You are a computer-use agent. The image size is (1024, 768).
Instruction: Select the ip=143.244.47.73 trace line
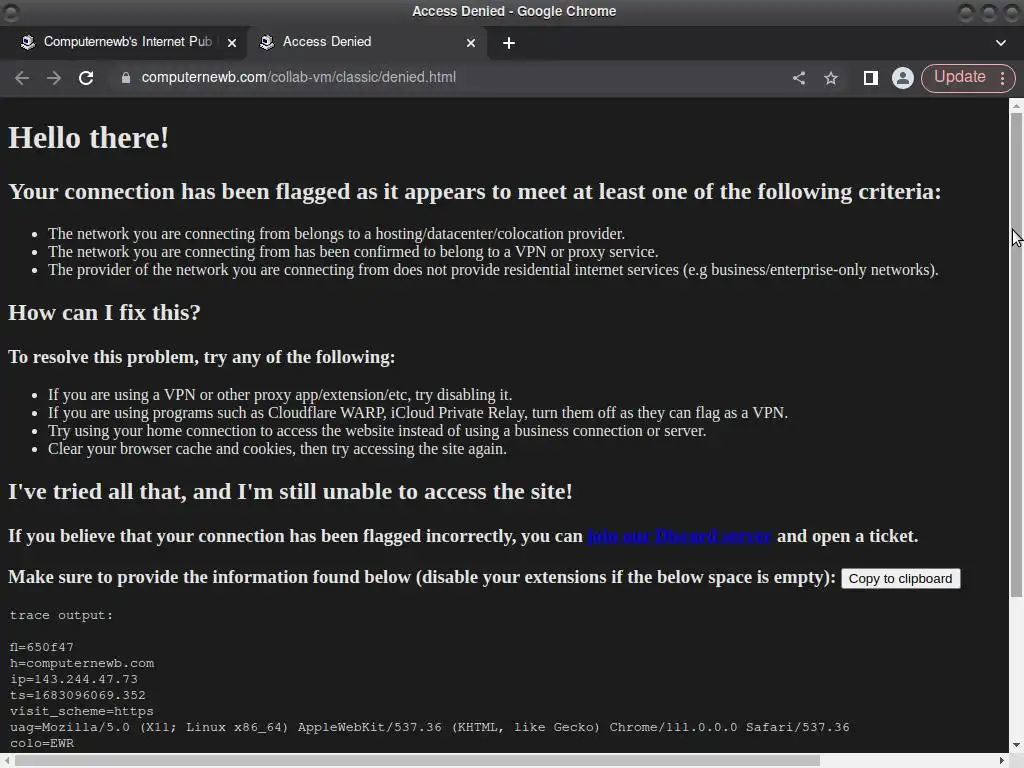tap(74, 679)
